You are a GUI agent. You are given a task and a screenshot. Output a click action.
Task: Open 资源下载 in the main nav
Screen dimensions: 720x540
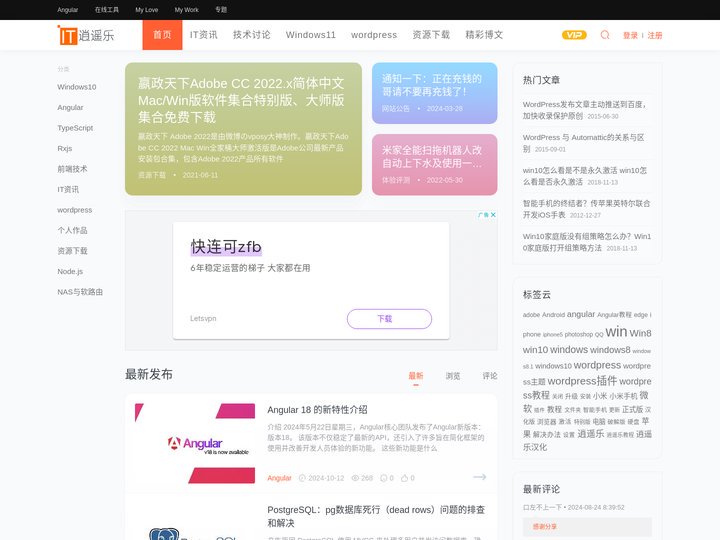pos(431,35)
